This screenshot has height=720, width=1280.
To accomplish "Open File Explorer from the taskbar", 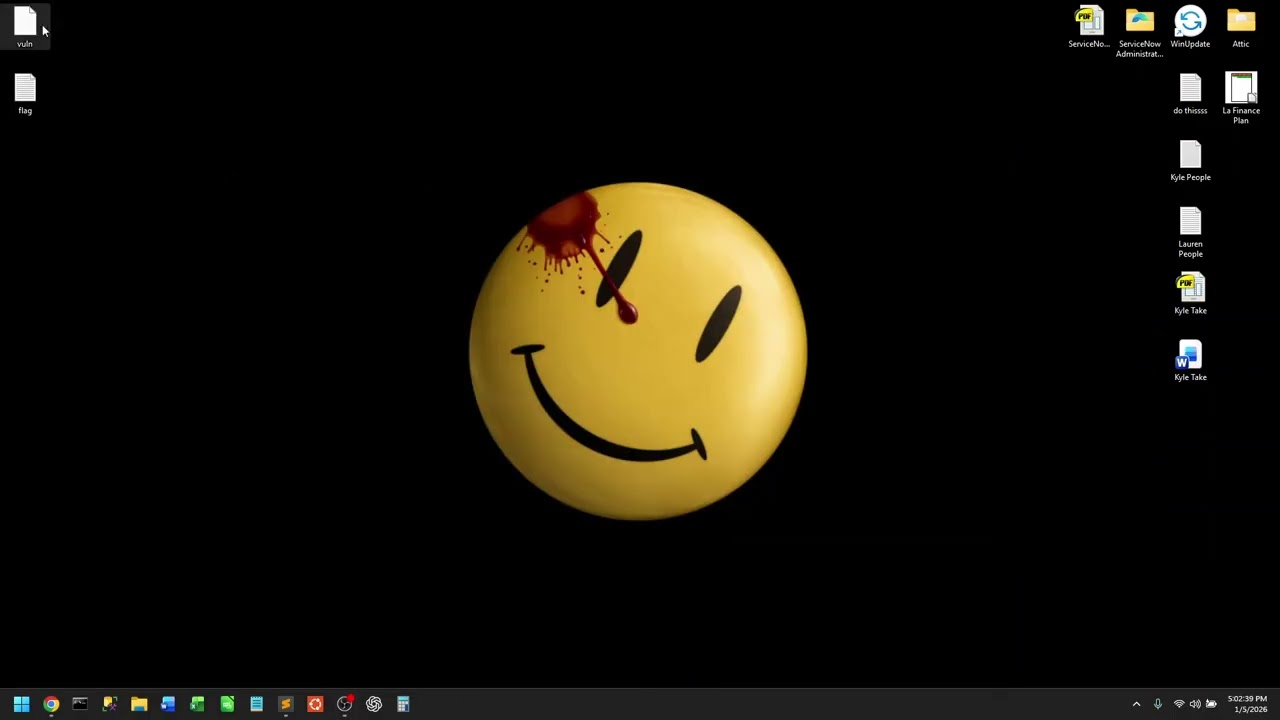I will (139, 704).
